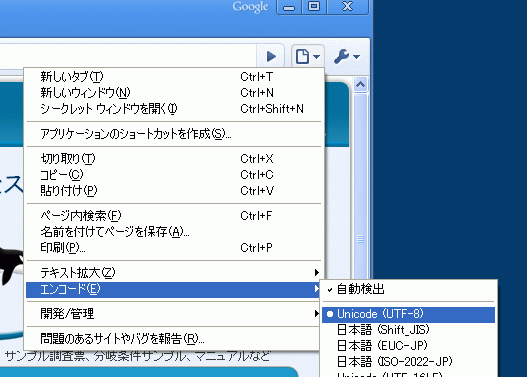Select 問題のあるサイトやバグを報告(R)

pyautogui.click(x=174, y=339)
